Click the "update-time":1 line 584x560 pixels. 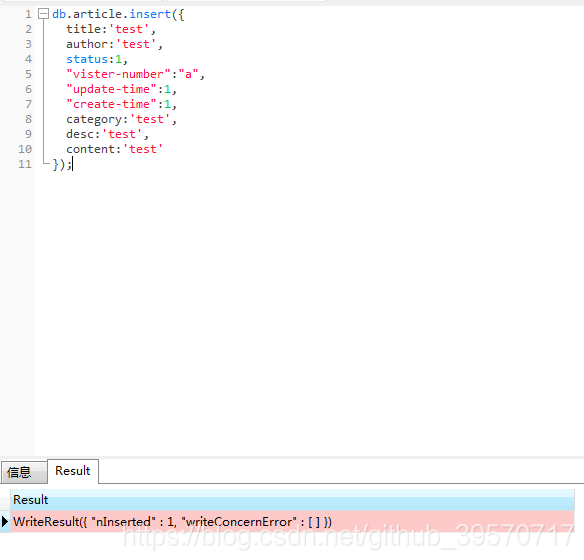point(121,89)
